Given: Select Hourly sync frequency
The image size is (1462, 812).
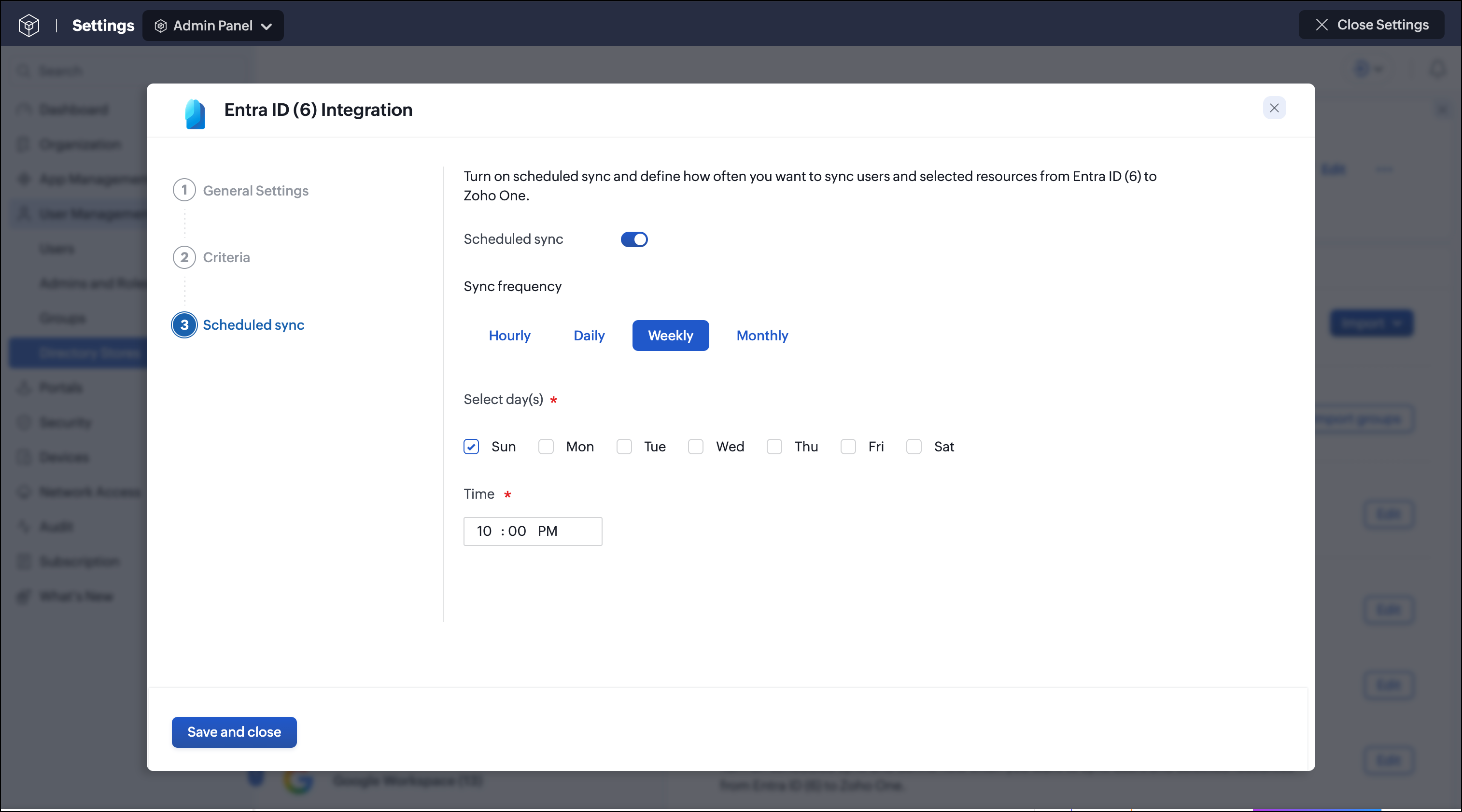Looking at the screenshot, I should [510, 336].
